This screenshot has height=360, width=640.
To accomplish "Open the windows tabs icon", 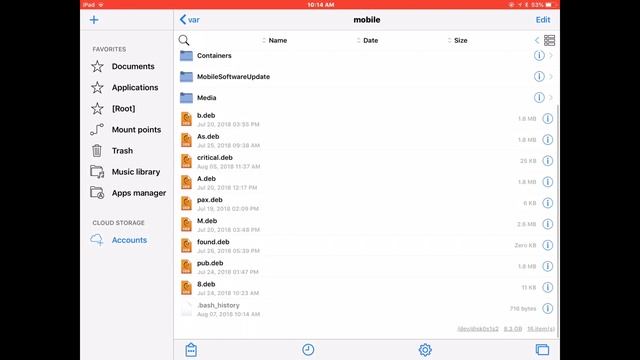I will click(542, 349).
